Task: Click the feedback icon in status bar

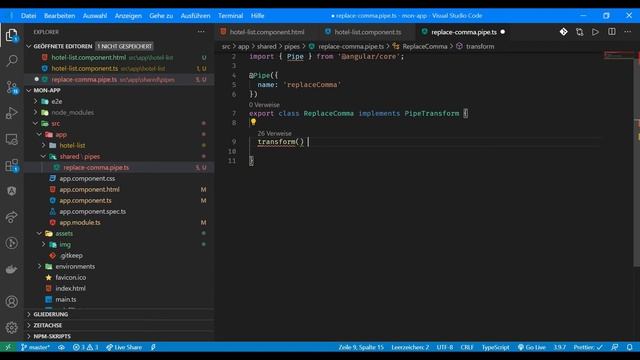Action: (614, 347)
